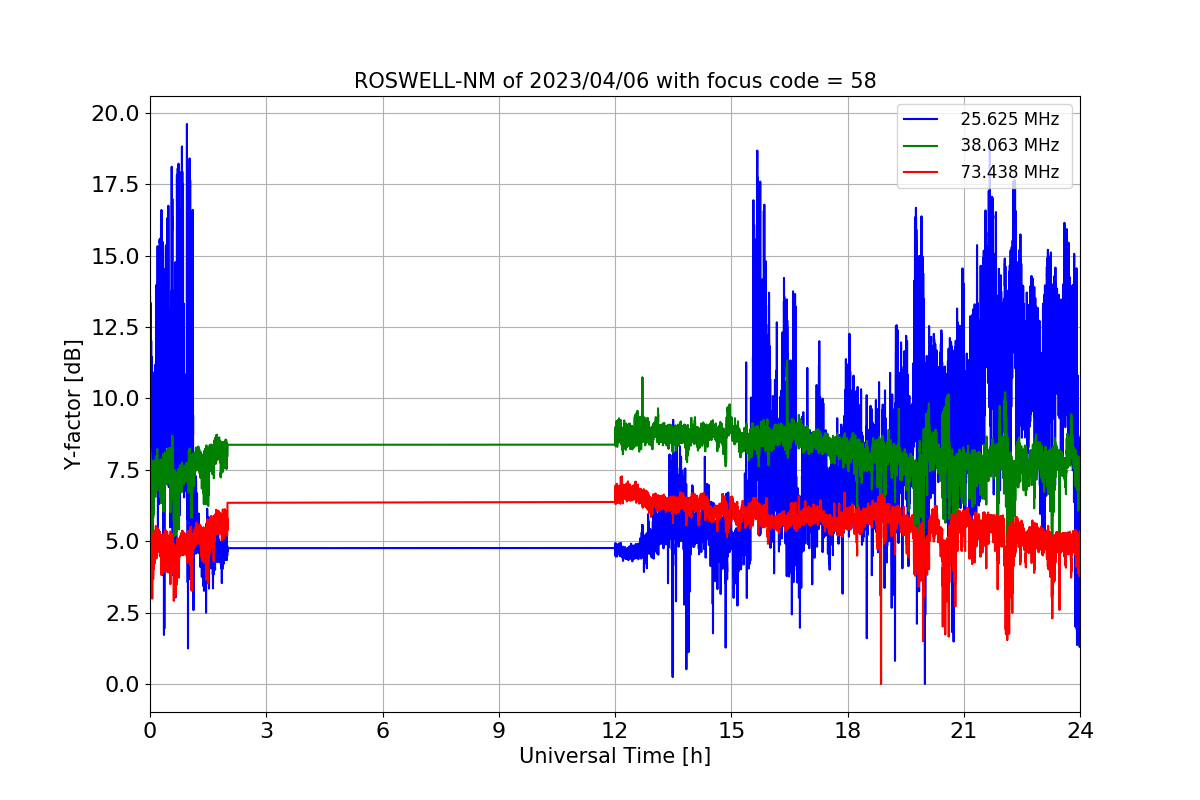Click the 3 x-axis tick label
1200x800 pixels.
pyautogui.click(x=266, y=731)
